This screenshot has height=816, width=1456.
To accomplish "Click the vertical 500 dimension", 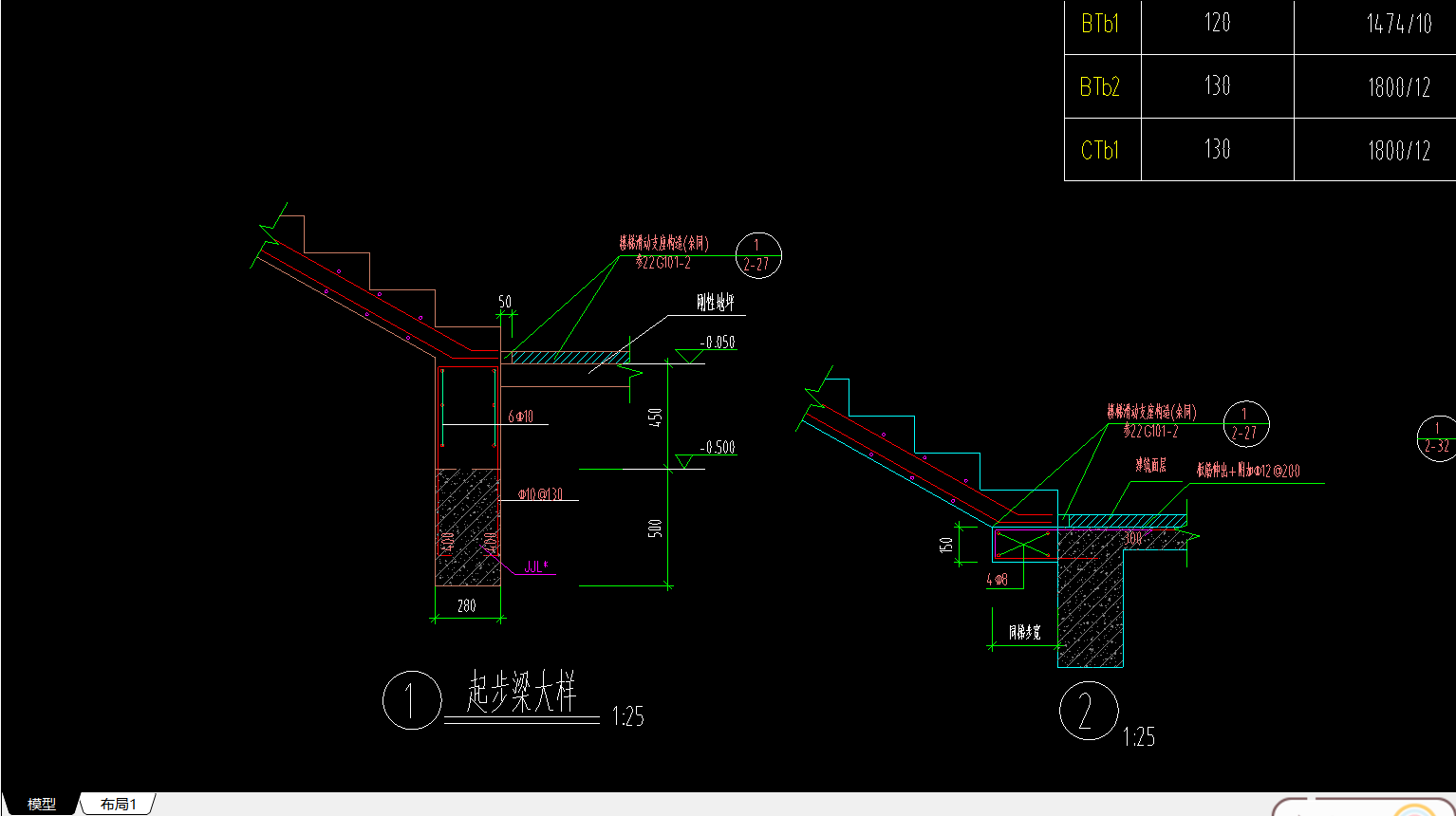I will click(655, 529).
